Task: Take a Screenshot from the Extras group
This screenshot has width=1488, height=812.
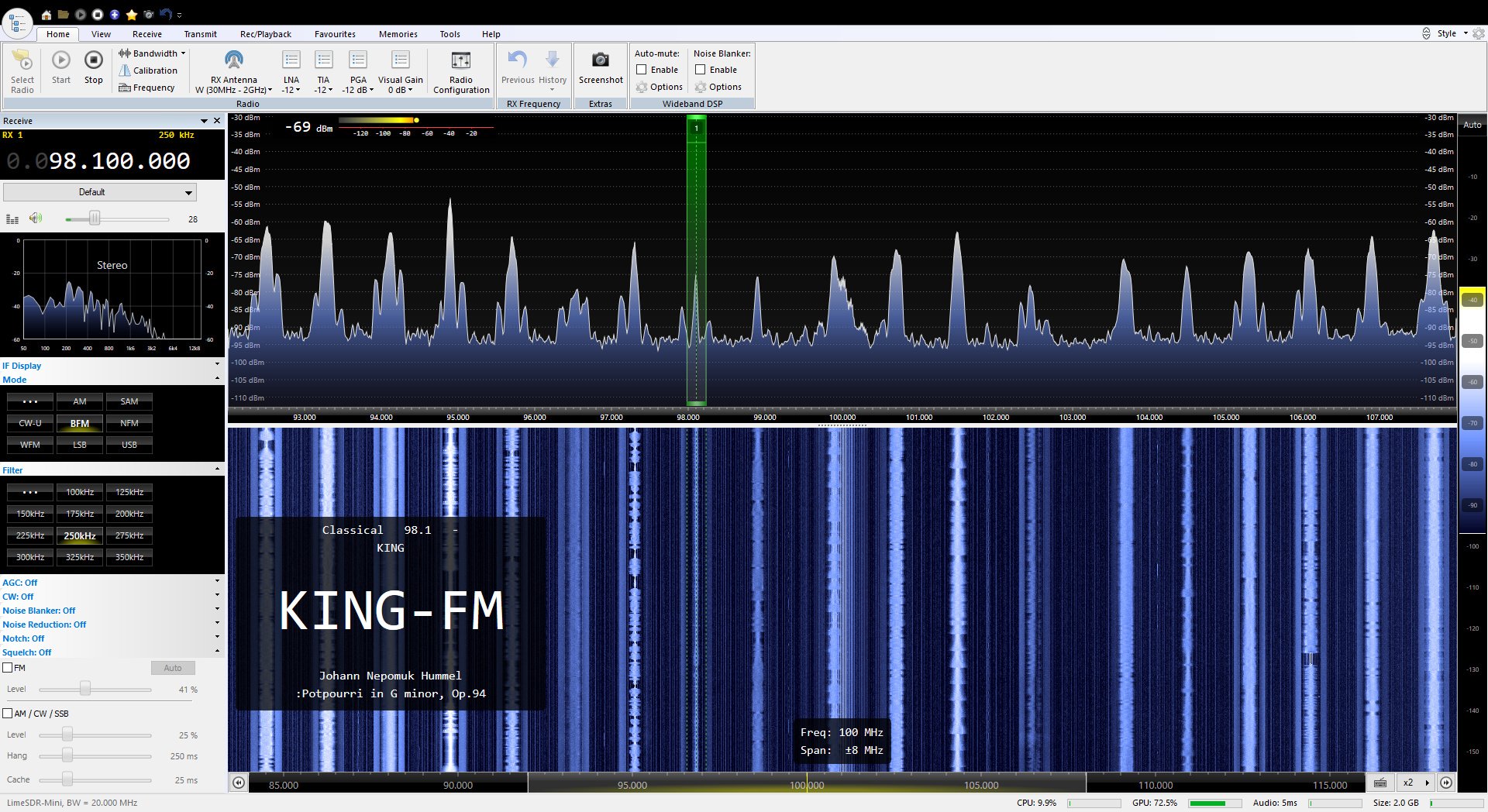Action: 601,67
